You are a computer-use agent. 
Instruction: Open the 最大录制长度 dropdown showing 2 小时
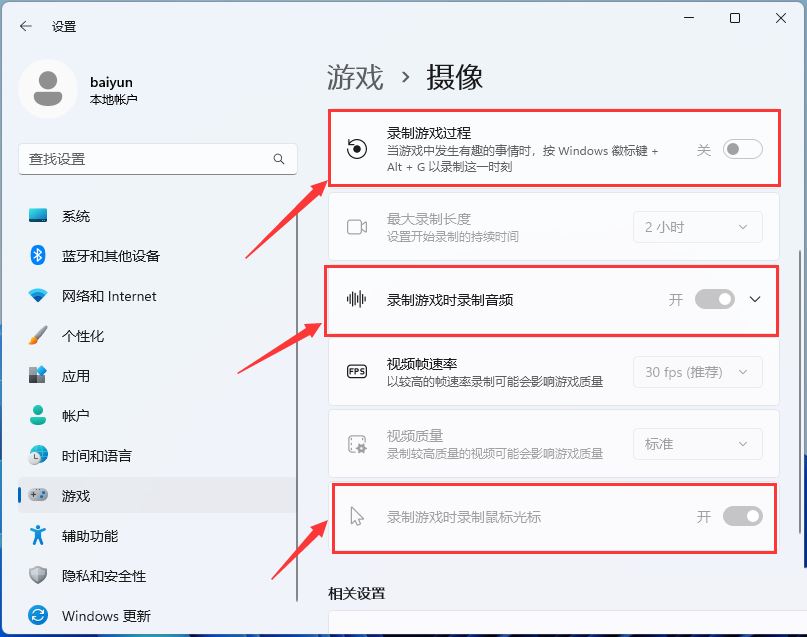point(697,227)
